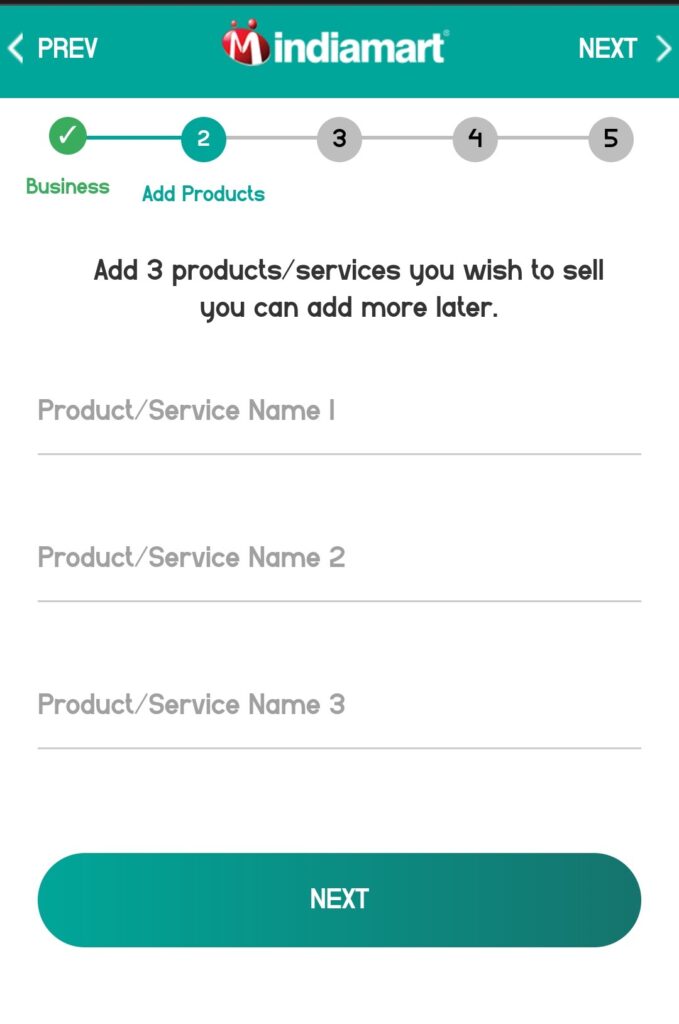Click the Product/Service Name 2 field
The width and height of the screenshot is (679, 1024).
point(339,567)
